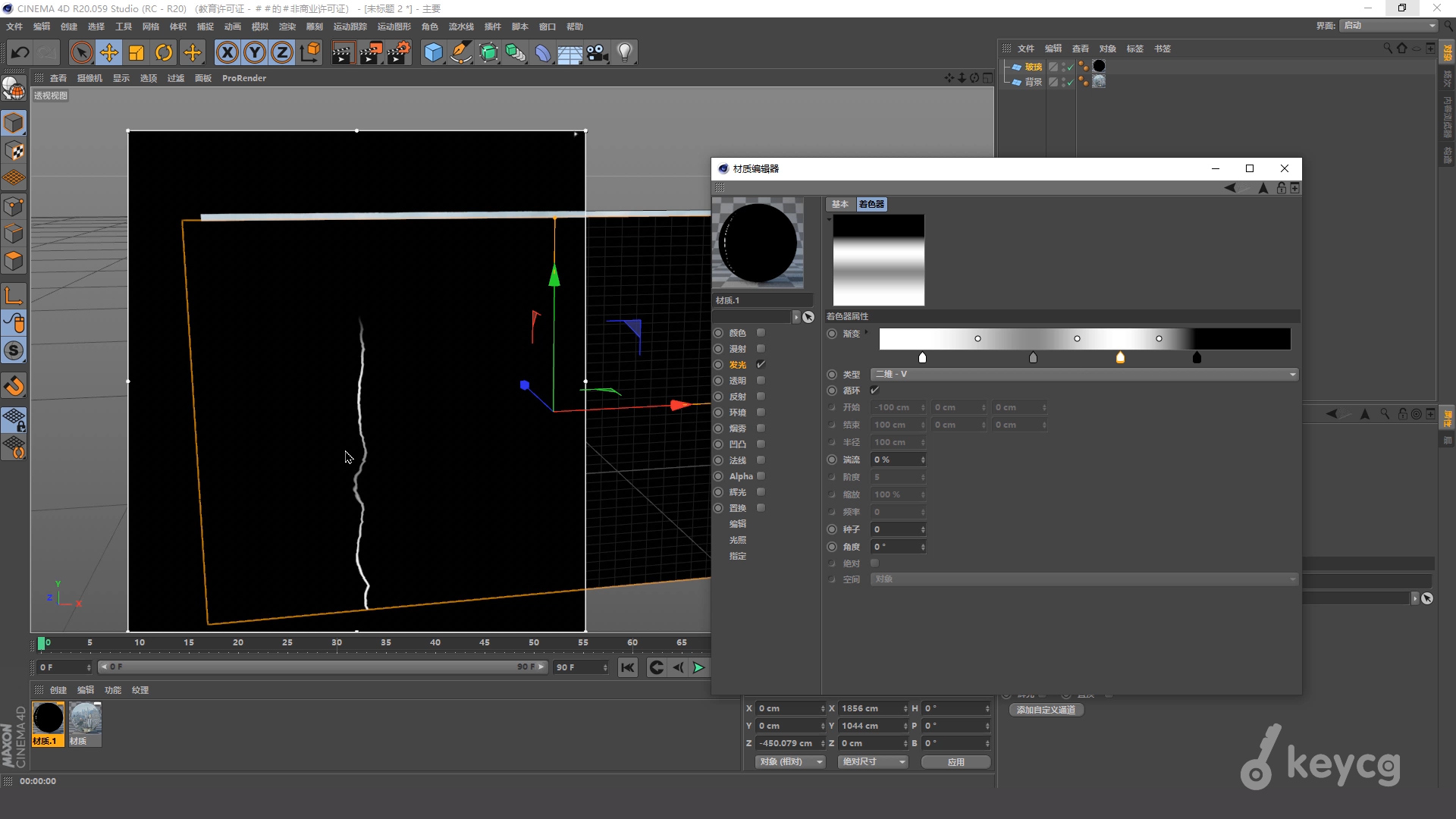Open the 渲染 menu
1456x819 pixels.
pos(287,27)
